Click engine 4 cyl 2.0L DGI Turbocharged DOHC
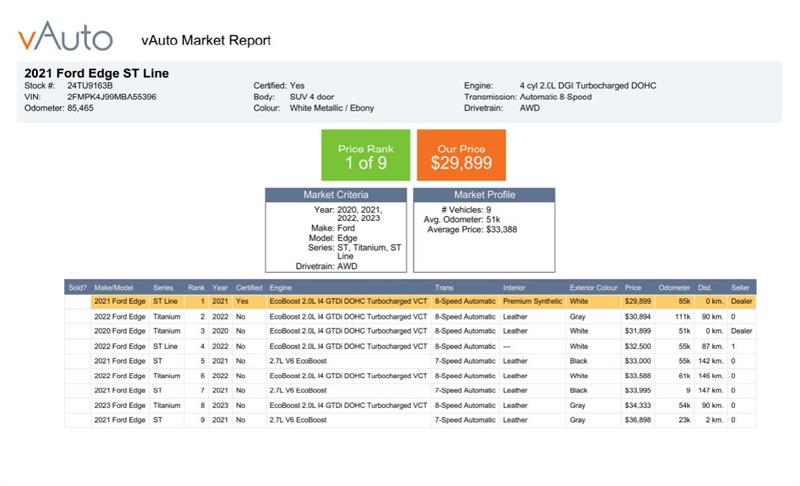 [x=588, y=86]
